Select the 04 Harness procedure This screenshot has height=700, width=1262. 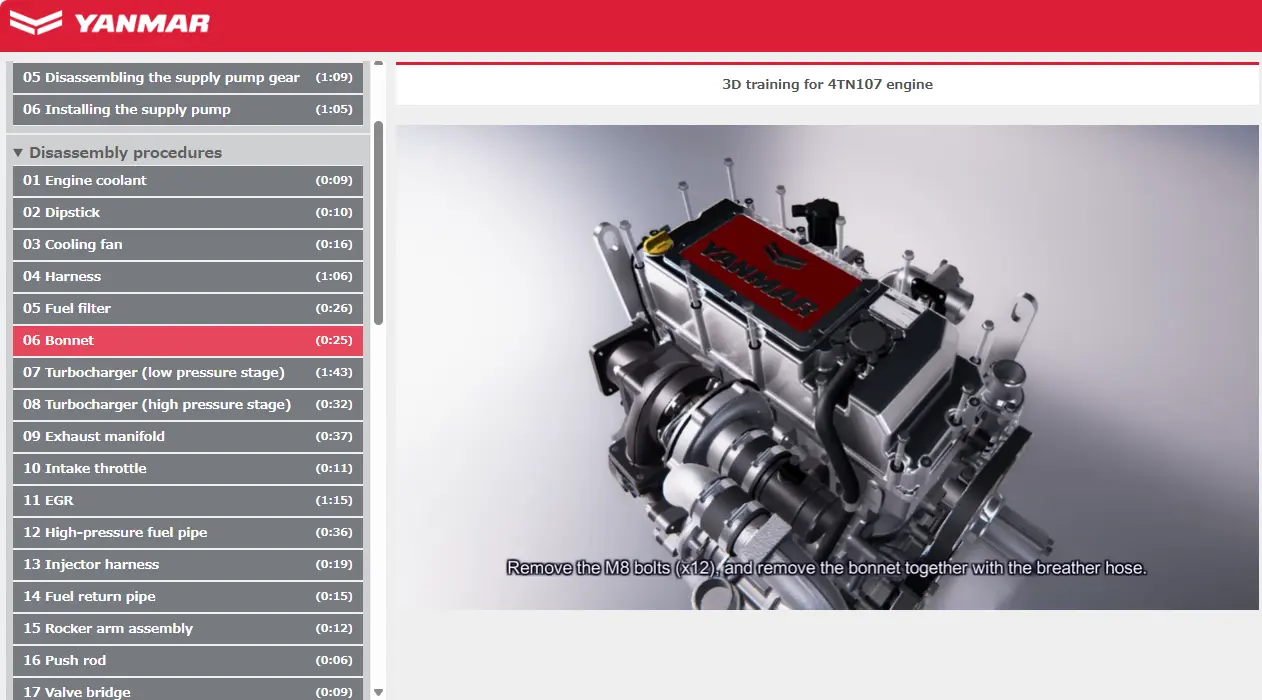click(186, 276)
